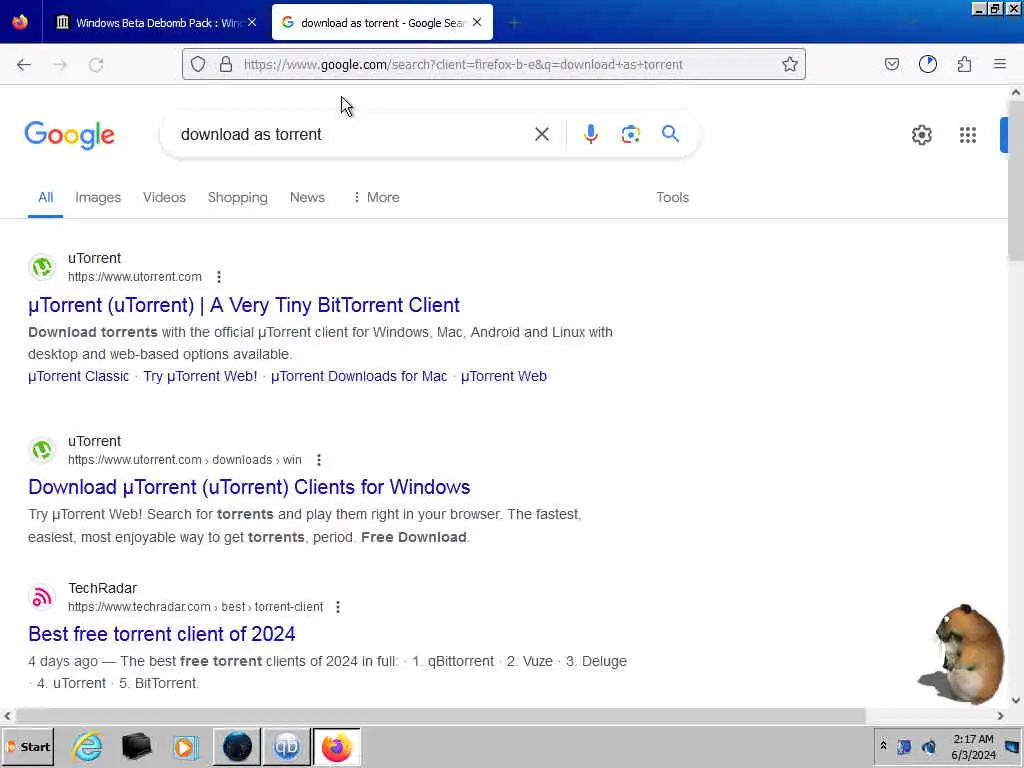Open Try µTorrent Web! sitelink

pyautogui.click(x=200, y=376)
